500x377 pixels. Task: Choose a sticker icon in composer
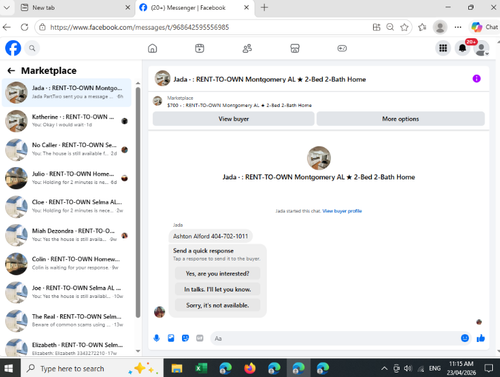point(185,338)
